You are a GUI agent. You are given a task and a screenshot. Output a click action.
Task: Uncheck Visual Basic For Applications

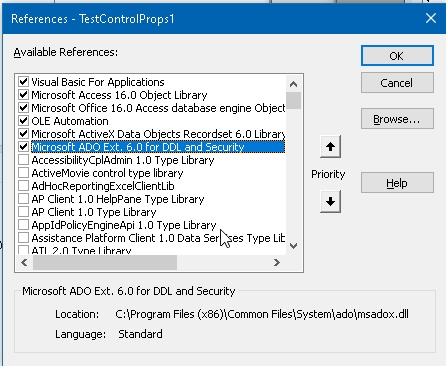tap(23, 82)
